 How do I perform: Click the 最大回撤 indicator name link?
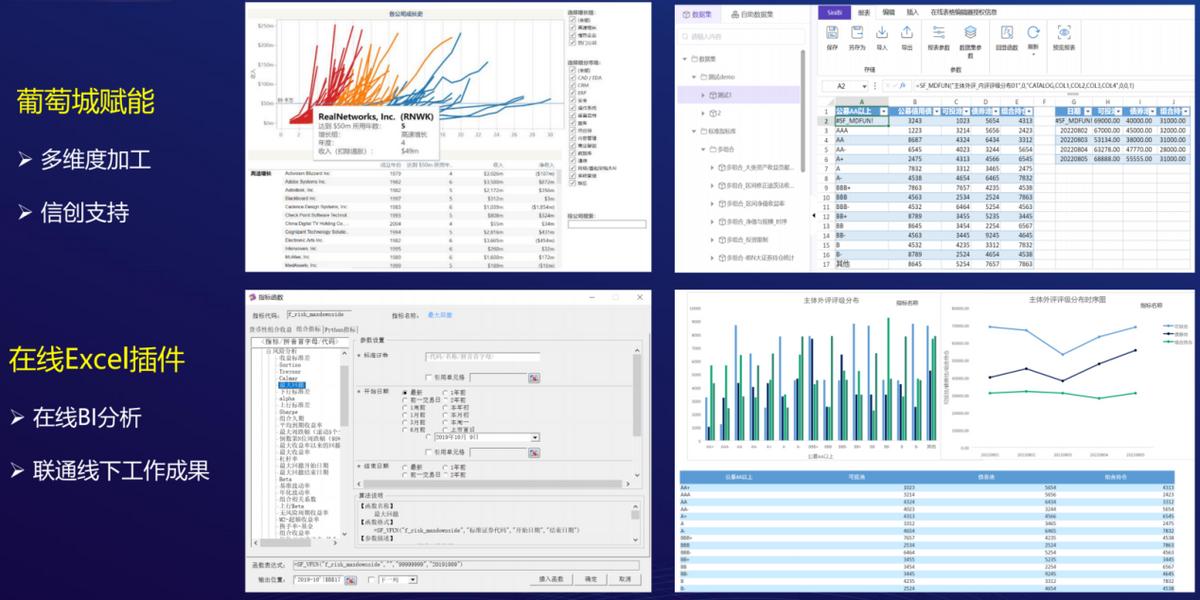point(440,314)
